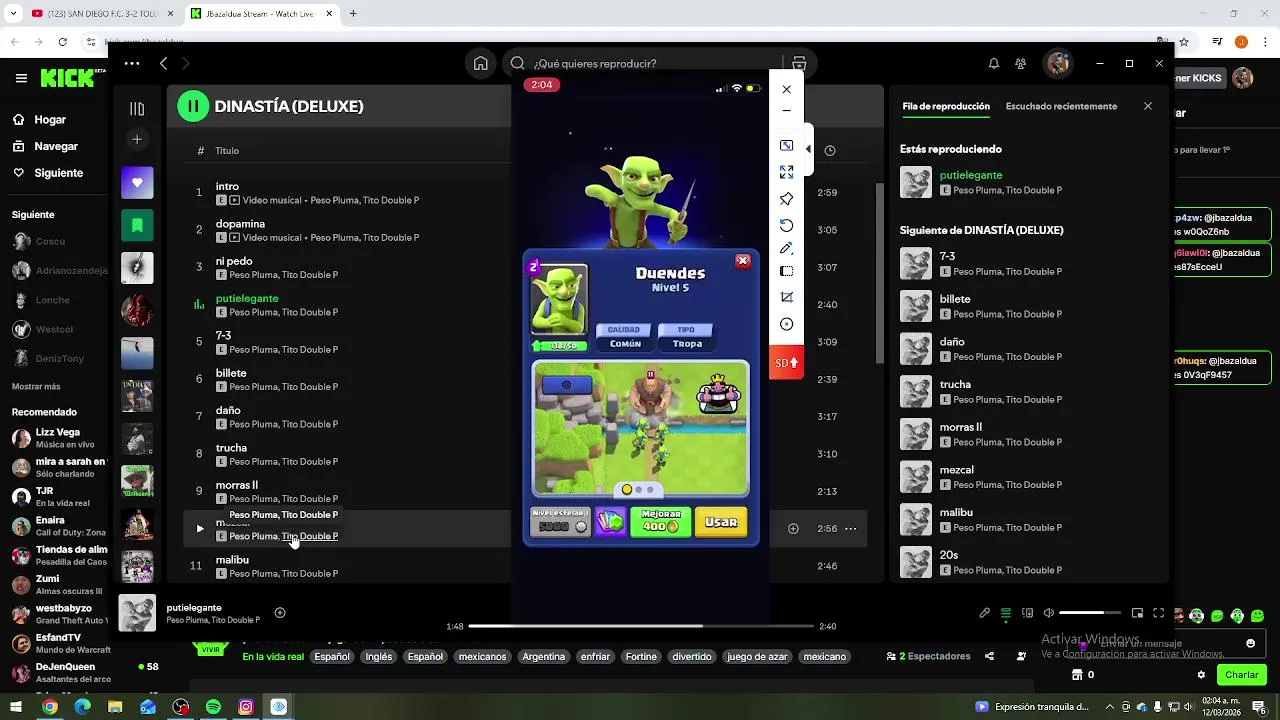Expand Your Library sidebar in Spotify
This screenshot has width=1280, height=720.
[x=137, y=108]
